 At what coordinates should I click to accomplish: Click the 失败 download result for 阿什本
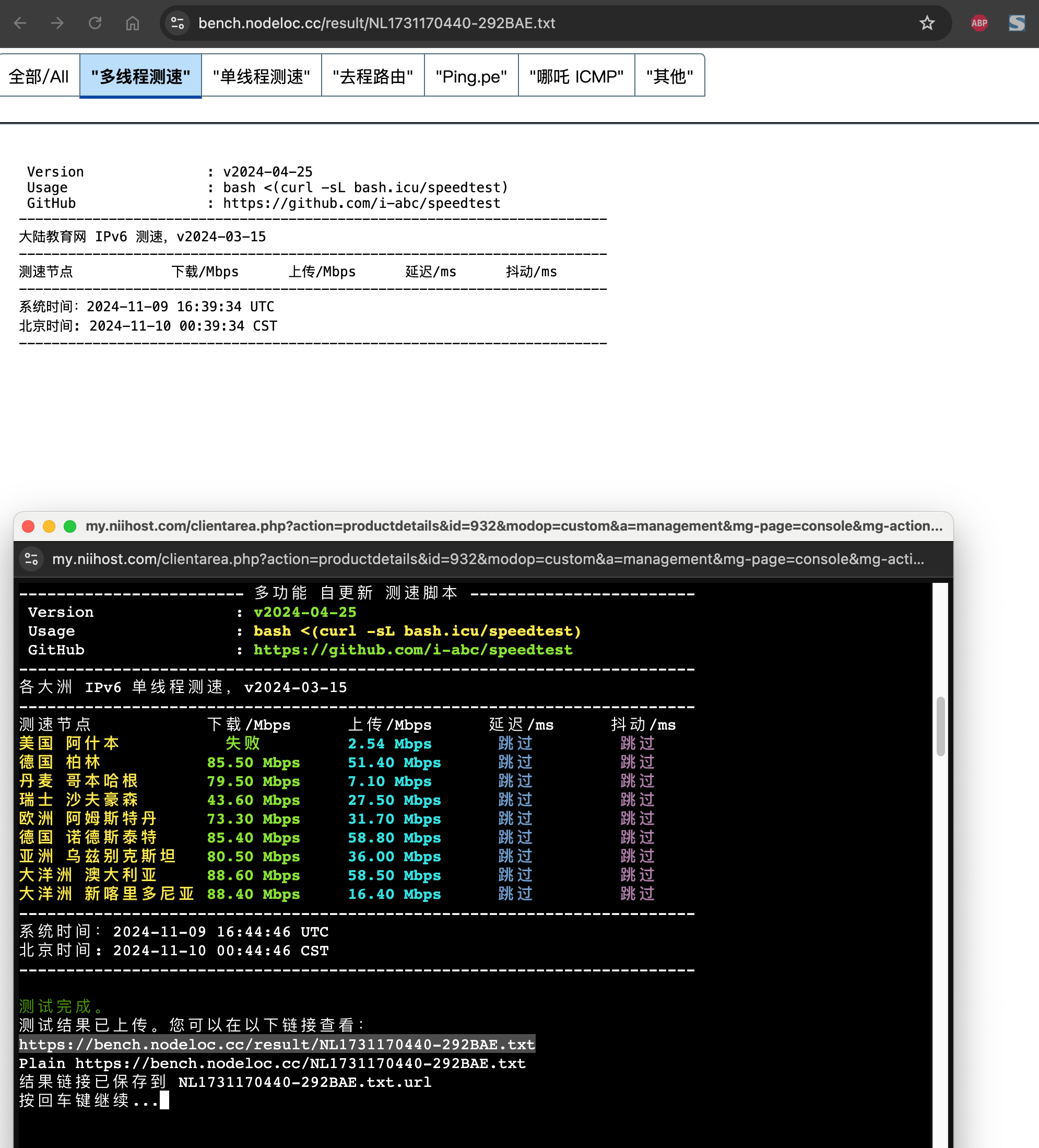coord(243,743)
